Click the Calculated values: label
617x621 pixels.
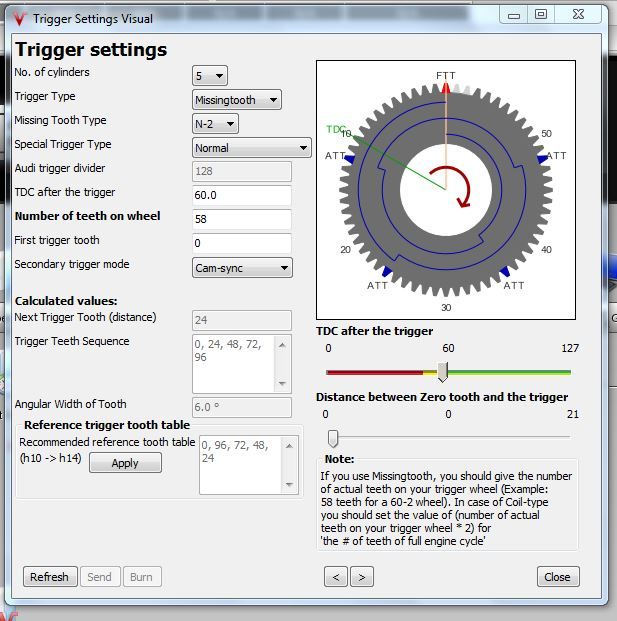click(x=66, y=301)
